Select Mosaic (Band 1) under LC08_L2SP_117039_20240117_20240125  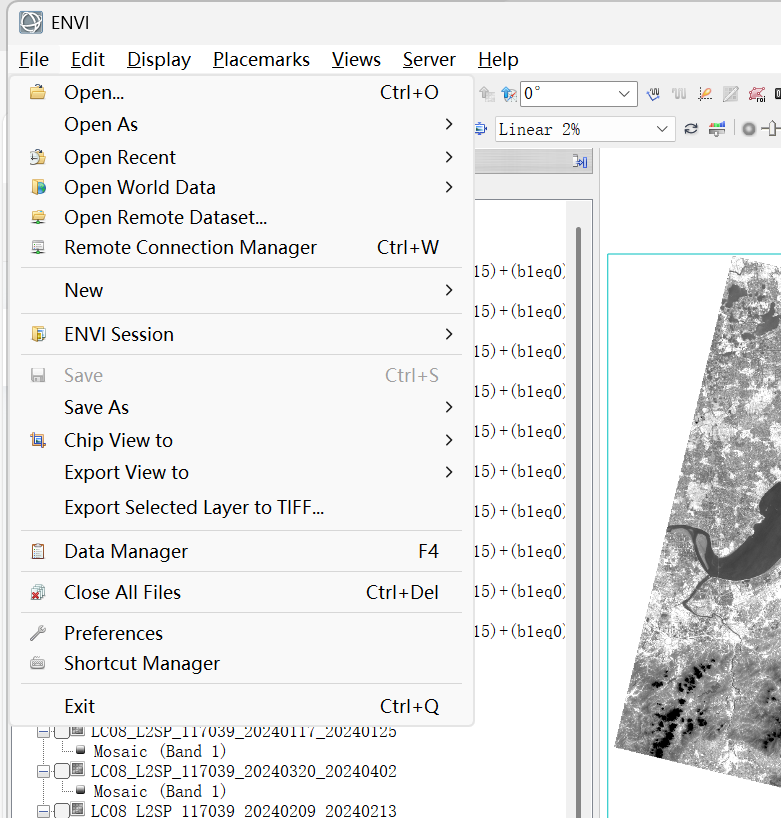(160, 751)
